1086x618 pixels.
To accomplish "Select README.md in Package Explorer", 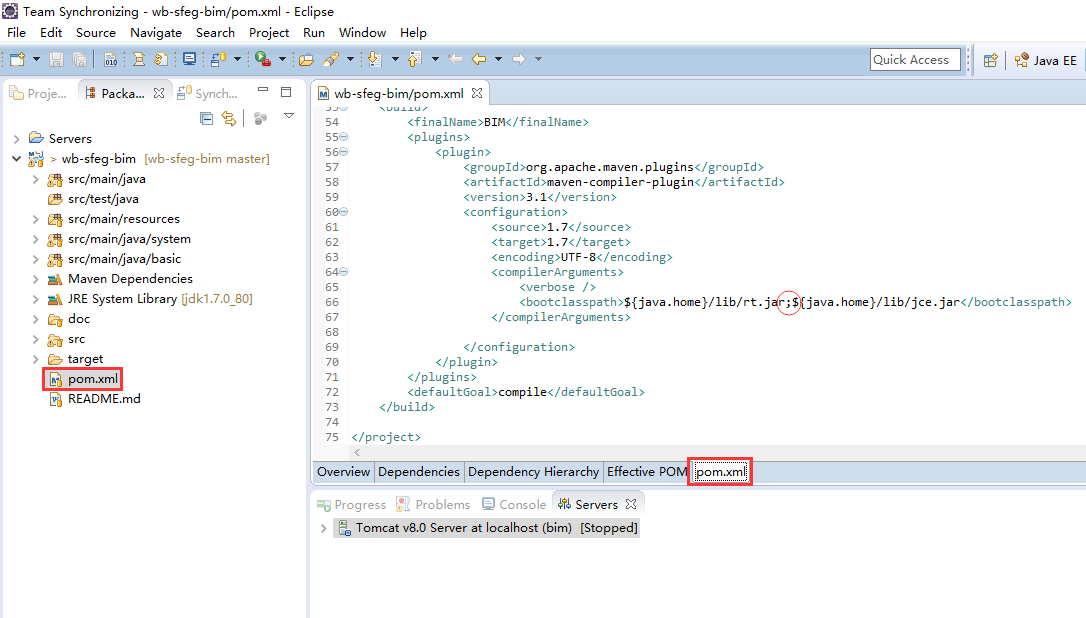I will click(95, 399).
